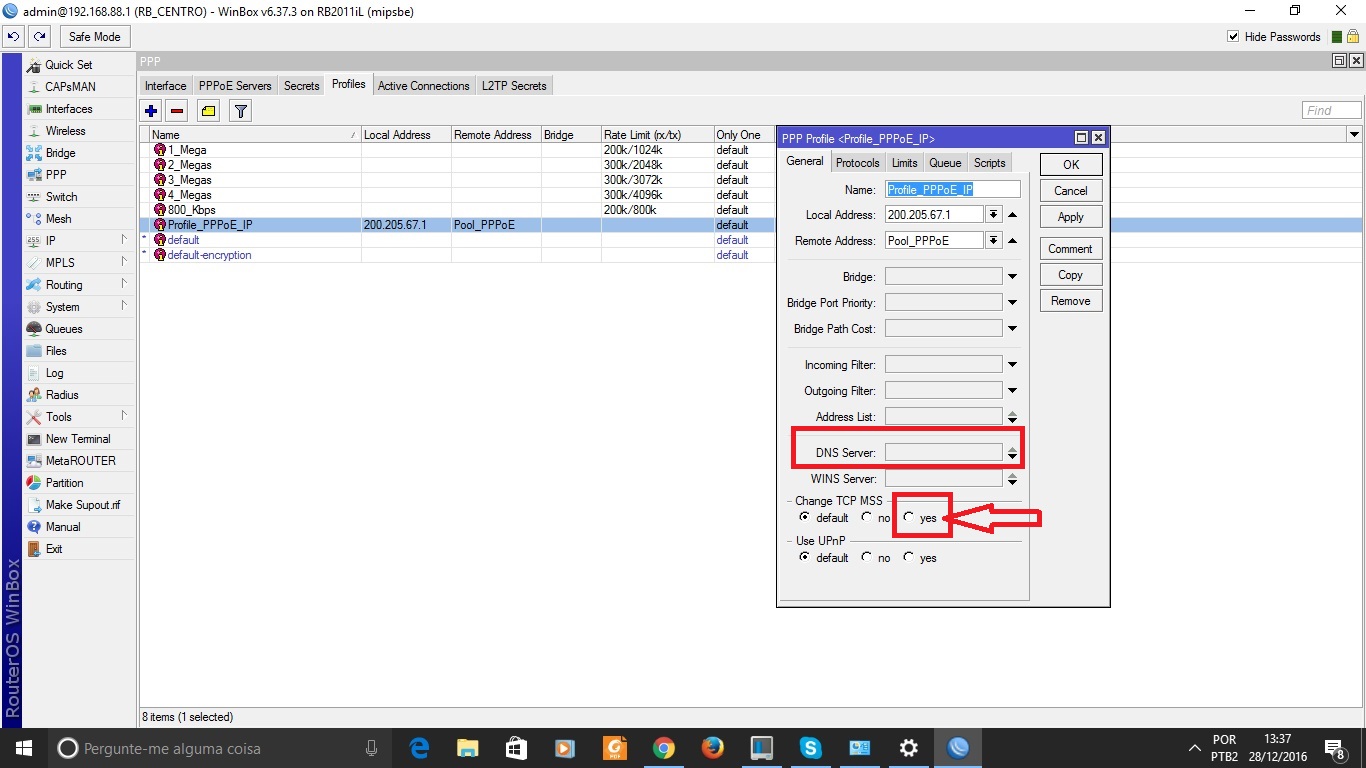Screen dimensions: 1366x768
Task: Uncheck the Hide Passwords checkbox
Action: [x=1233, y=37]
